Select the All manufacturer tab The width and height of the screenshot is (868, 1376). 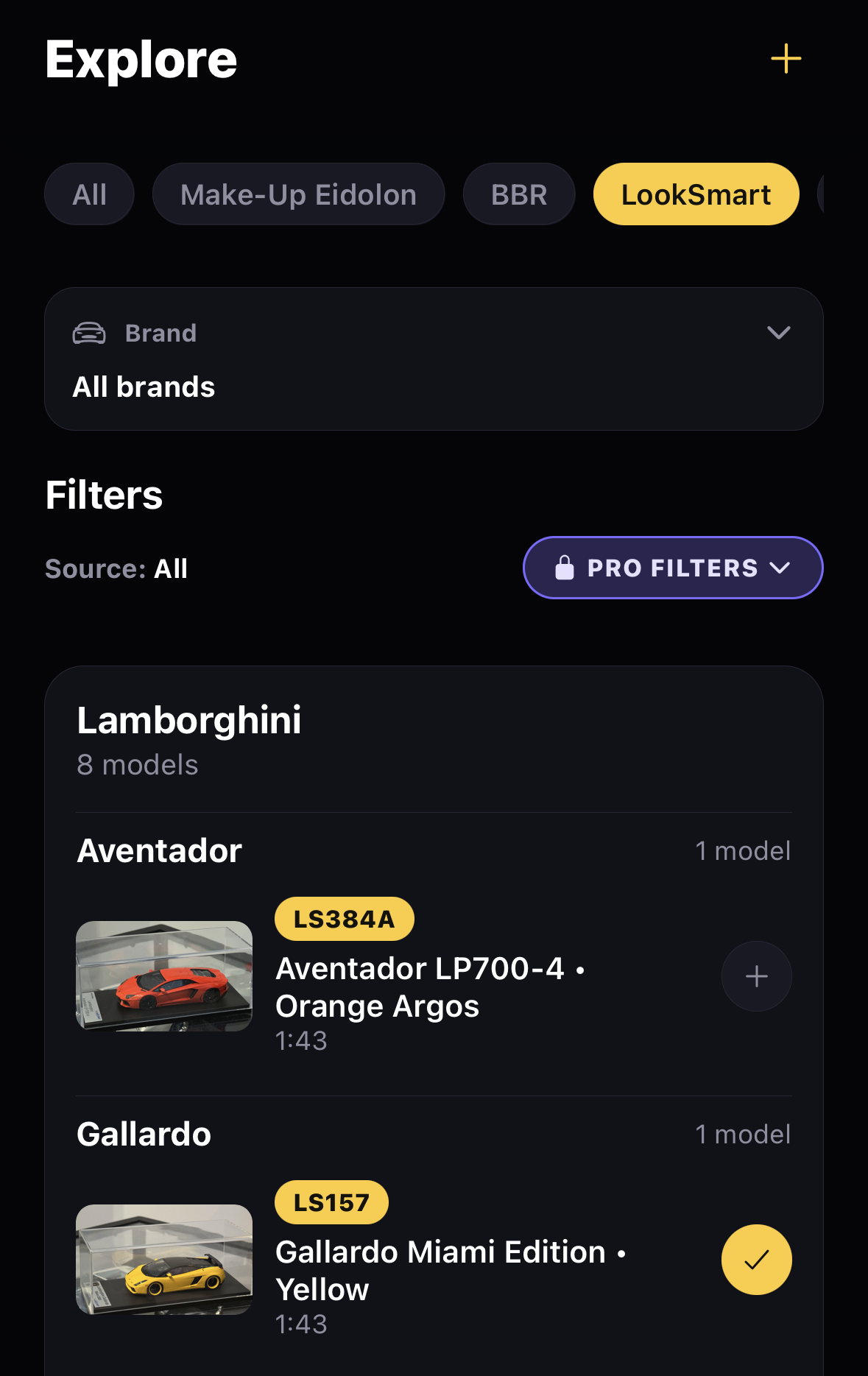(89, 194)
